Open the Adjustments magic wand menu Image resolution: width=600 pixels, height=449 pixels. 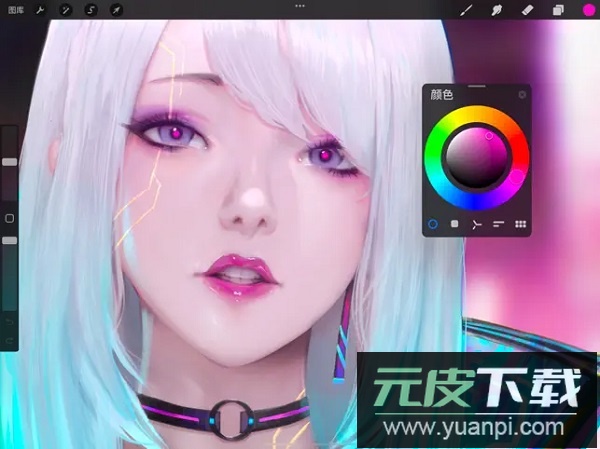65,10
